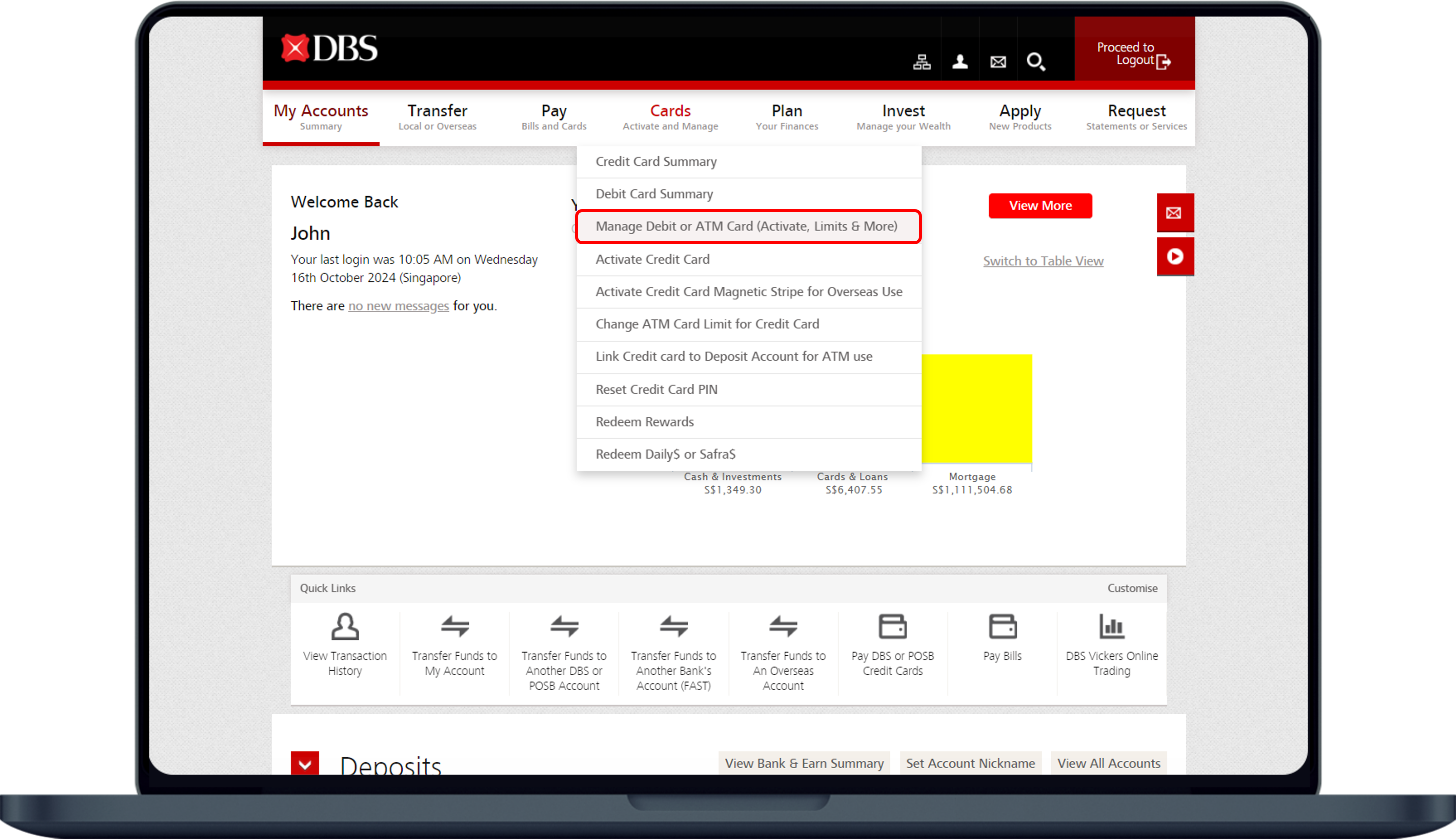Screen dimensions: 1456x839
Task: Select Manage Debit or ATM Card menu entry
Action: tap(746, 226)
